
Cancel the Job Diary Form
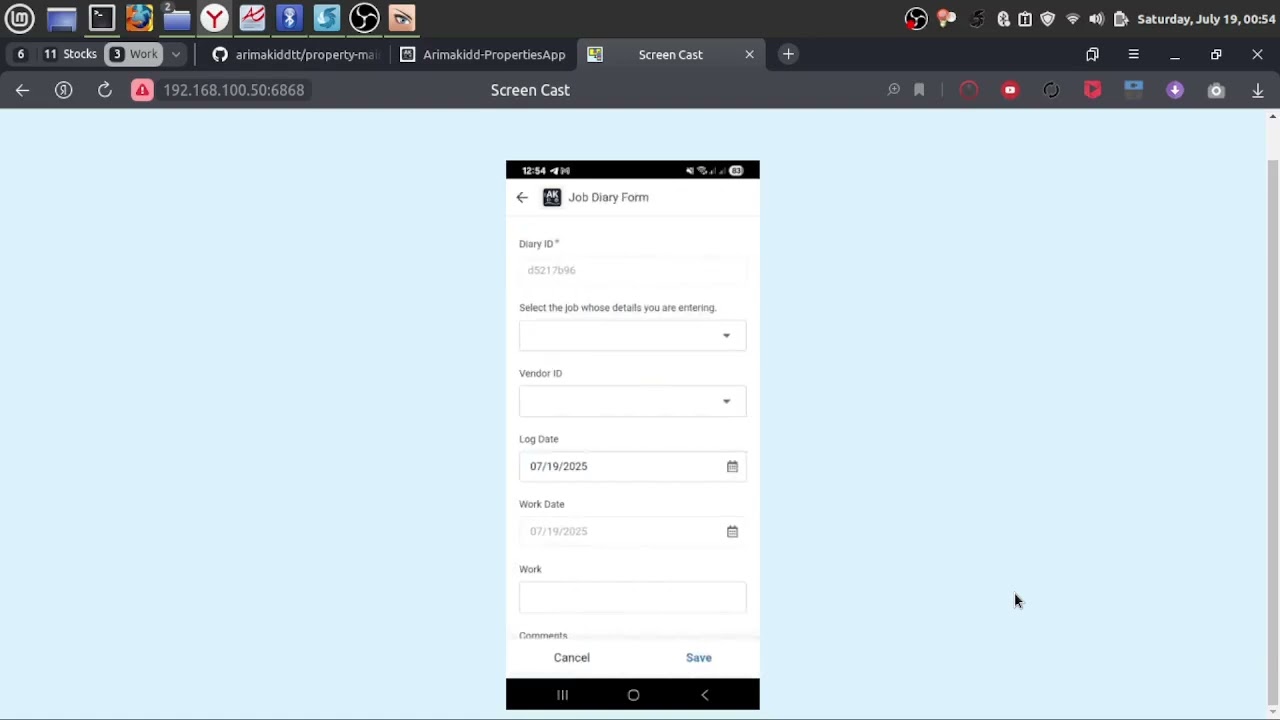coord(572,658)
